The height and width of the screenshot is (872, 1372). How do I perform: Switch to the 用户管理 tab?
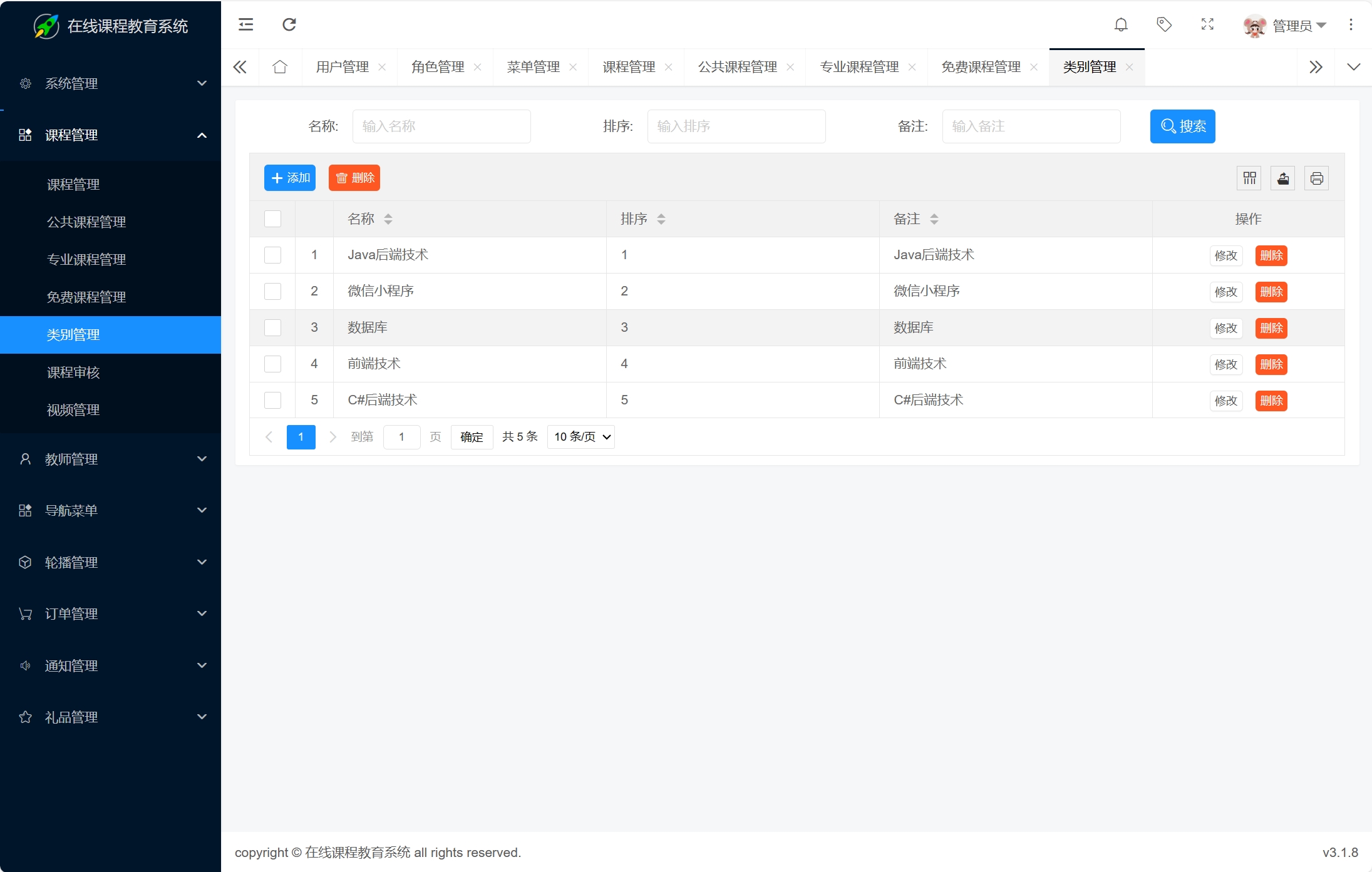(x=342, y=67)
